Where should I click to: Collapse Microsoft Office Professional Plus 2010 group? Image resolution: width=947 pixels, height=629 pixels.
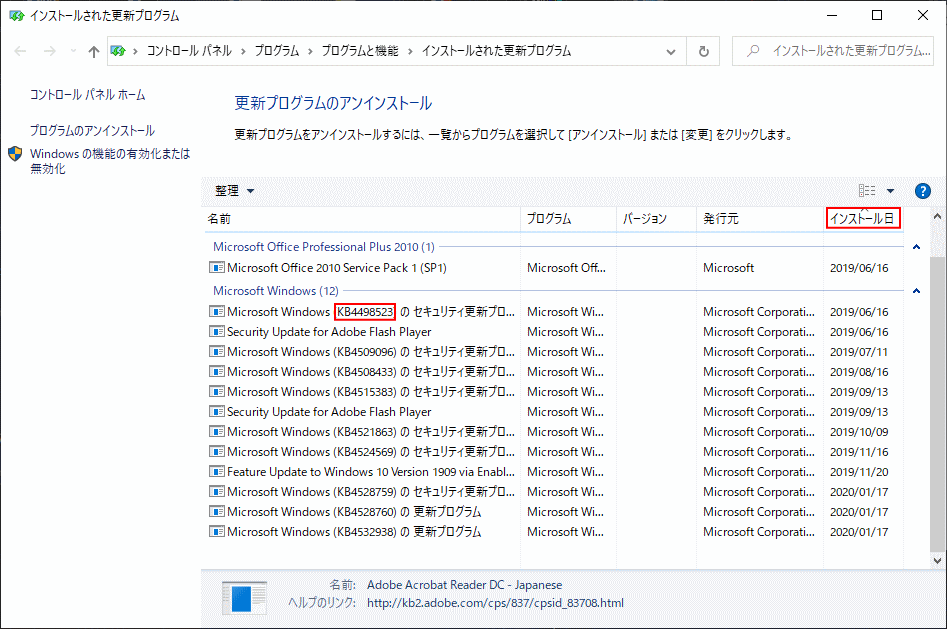pyautogui.click(x=916, y=247)
